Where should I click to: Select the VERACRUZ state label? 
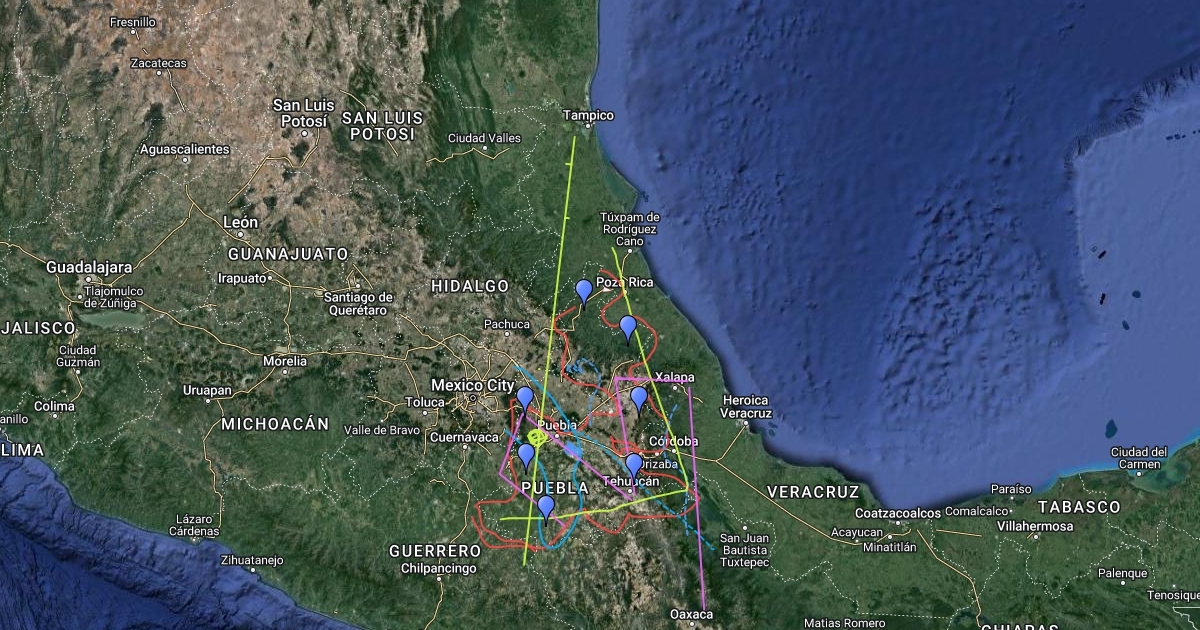(x=813, y=492)
